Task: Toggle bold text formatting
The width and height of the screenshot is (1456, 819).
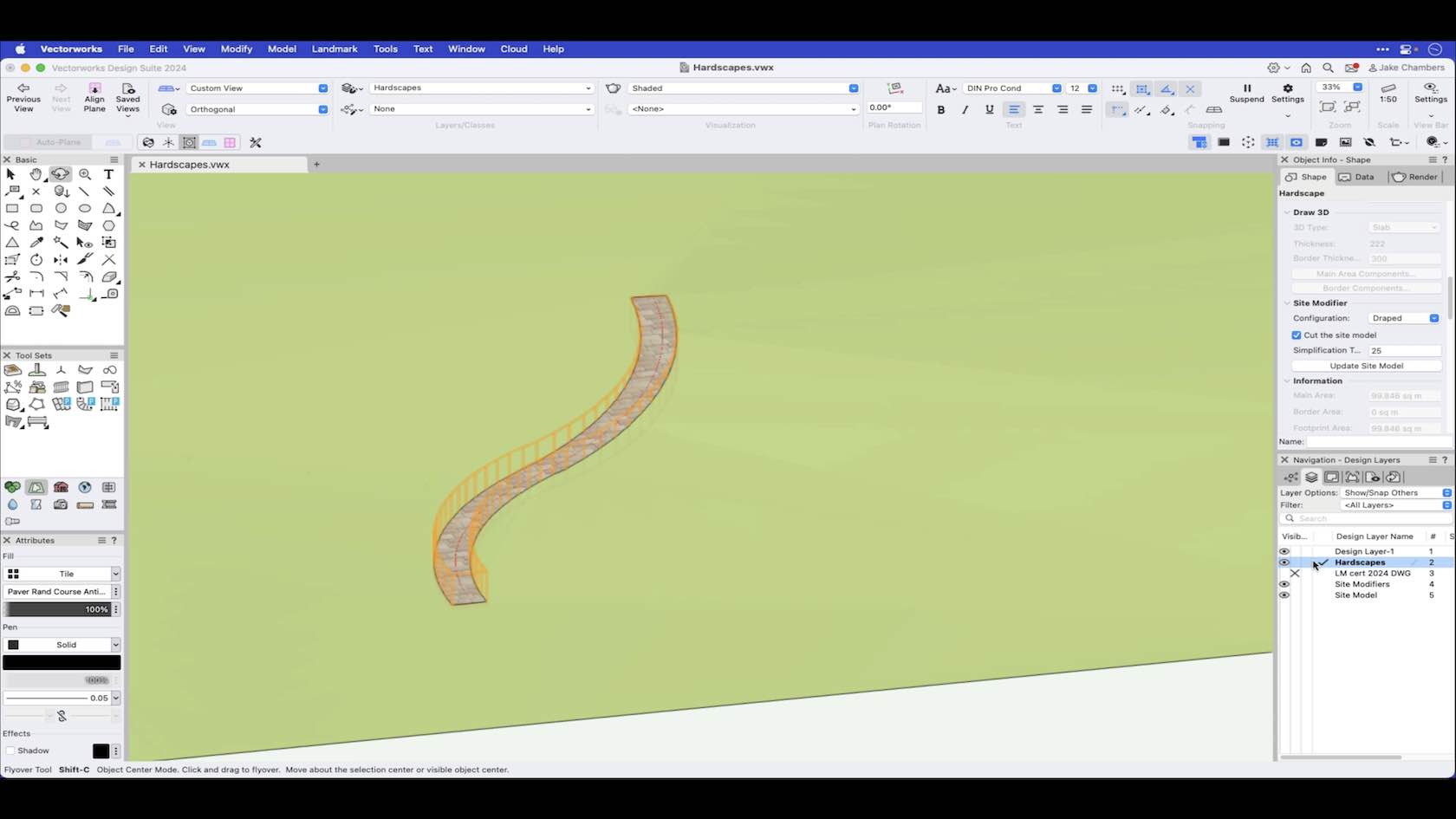Action: 940,110
